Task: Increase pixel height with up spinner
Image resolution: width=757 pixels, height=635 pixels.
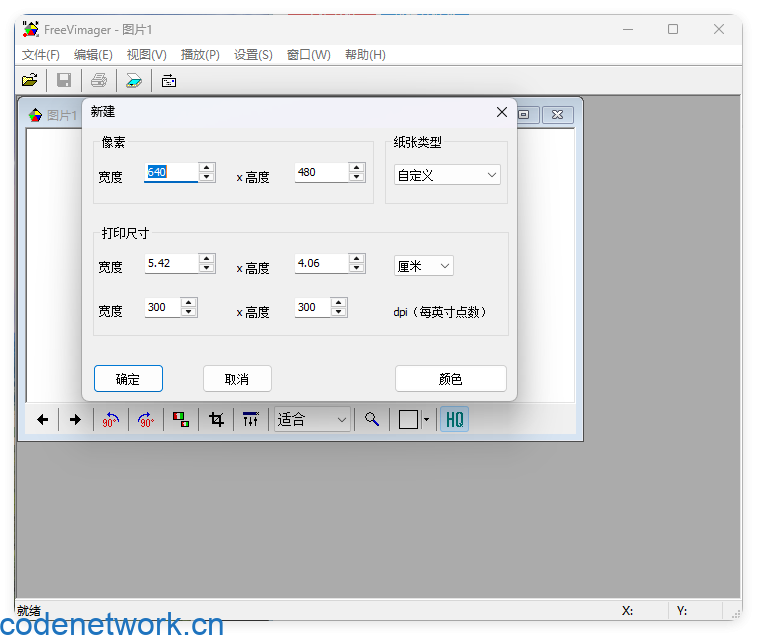Action: (x=357, y=168)
